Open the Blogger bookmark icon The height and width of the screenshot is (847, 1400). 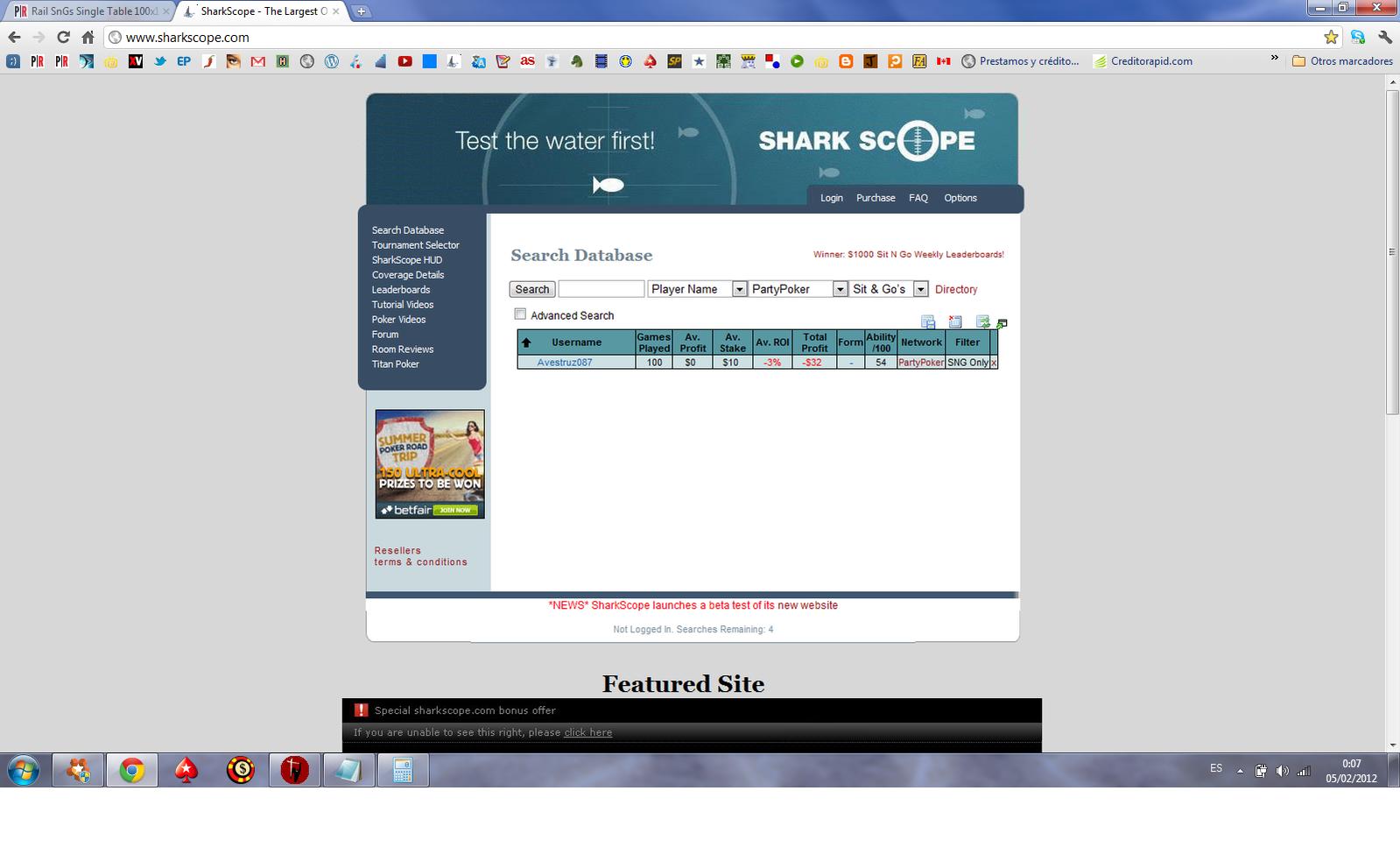pyautogui.click(x=846, y=61)
